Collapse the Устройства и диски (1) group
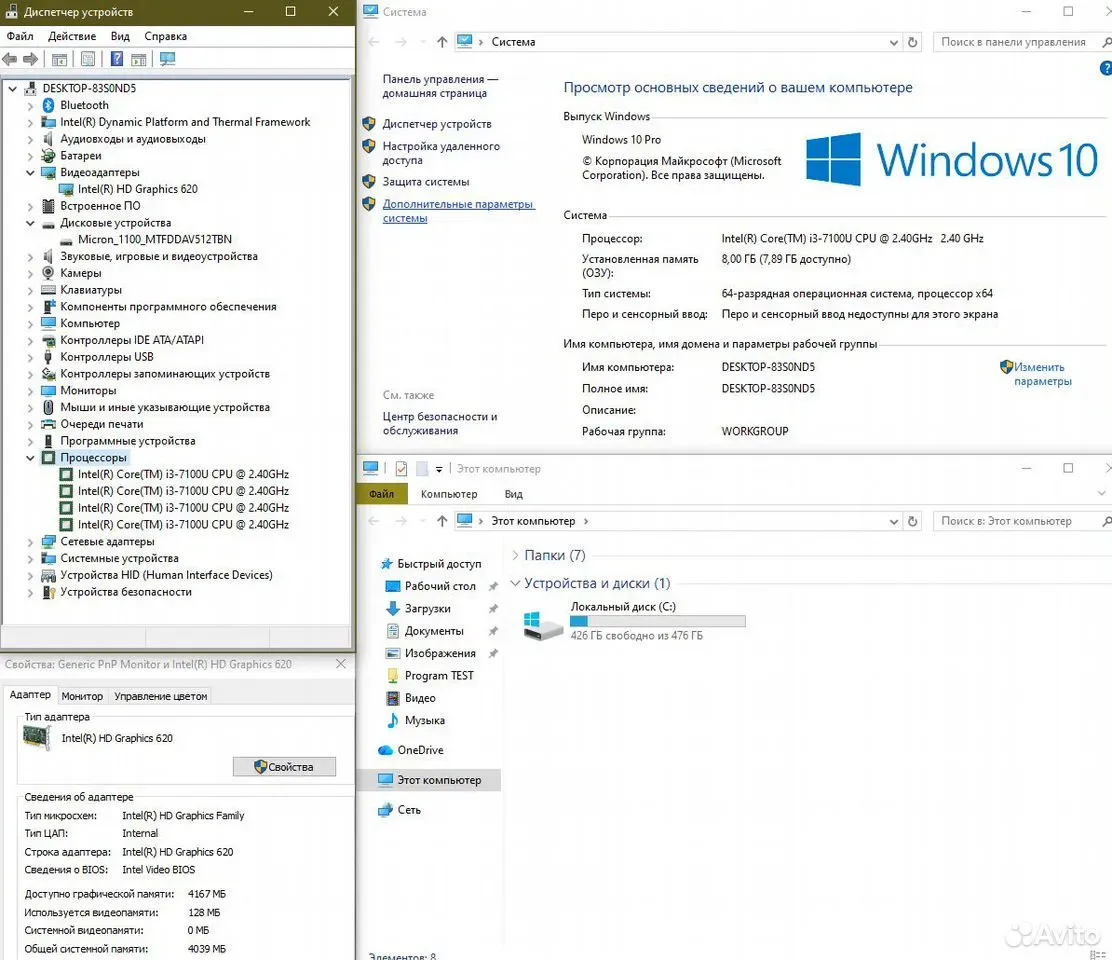This screenshot has width=1112, height=960. tap(516, 584)
